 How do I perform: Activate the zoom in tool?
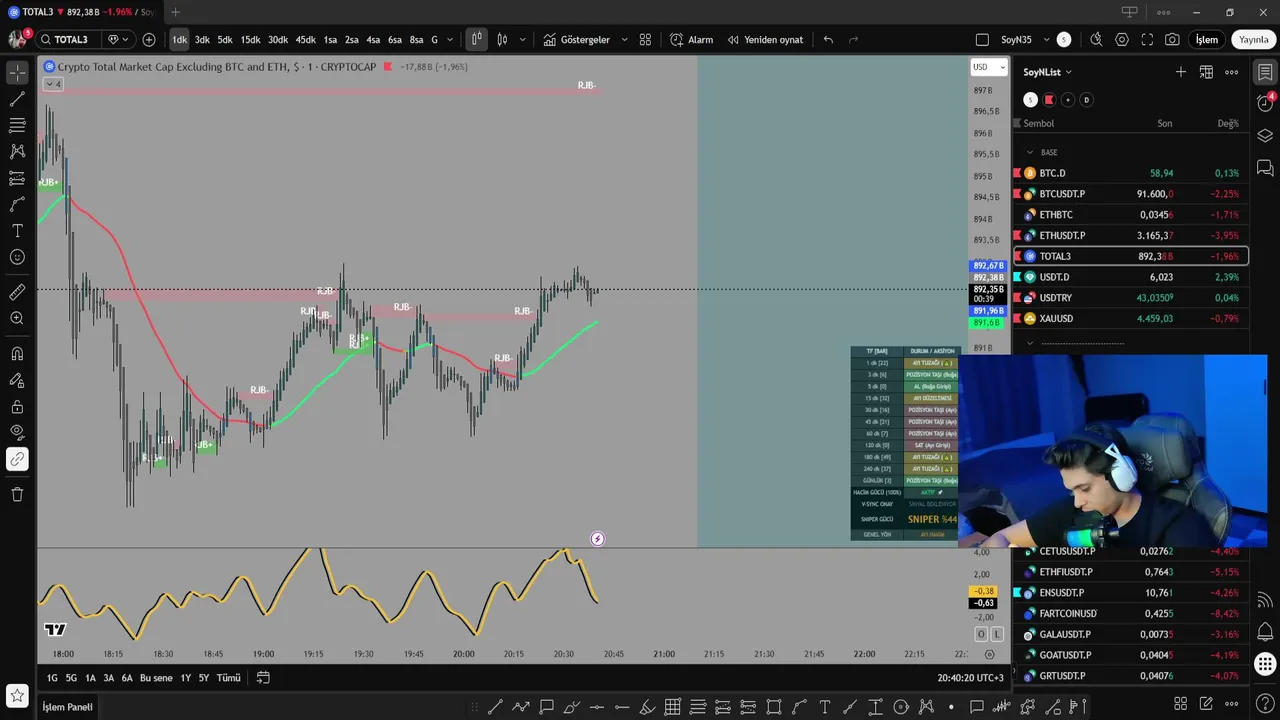[17, 318]
